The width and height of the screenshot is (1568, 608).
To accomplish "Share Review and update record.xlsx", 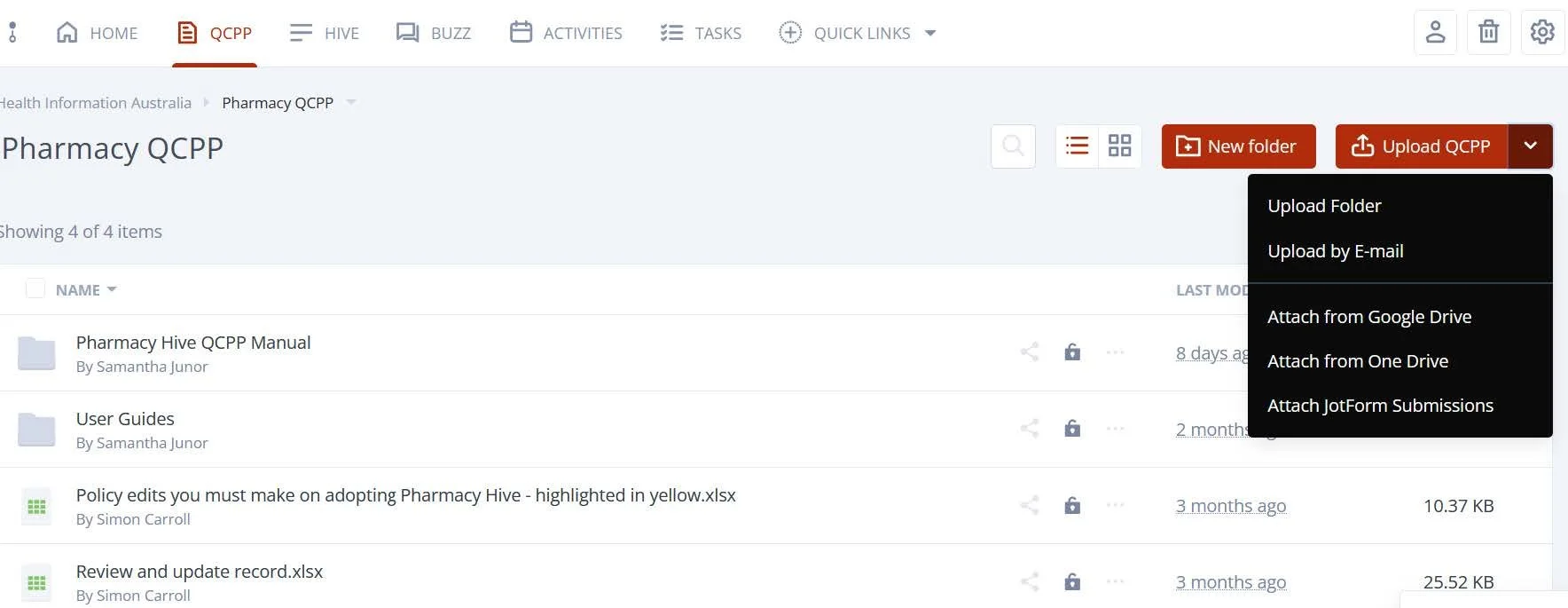I will click(1030, 581).
